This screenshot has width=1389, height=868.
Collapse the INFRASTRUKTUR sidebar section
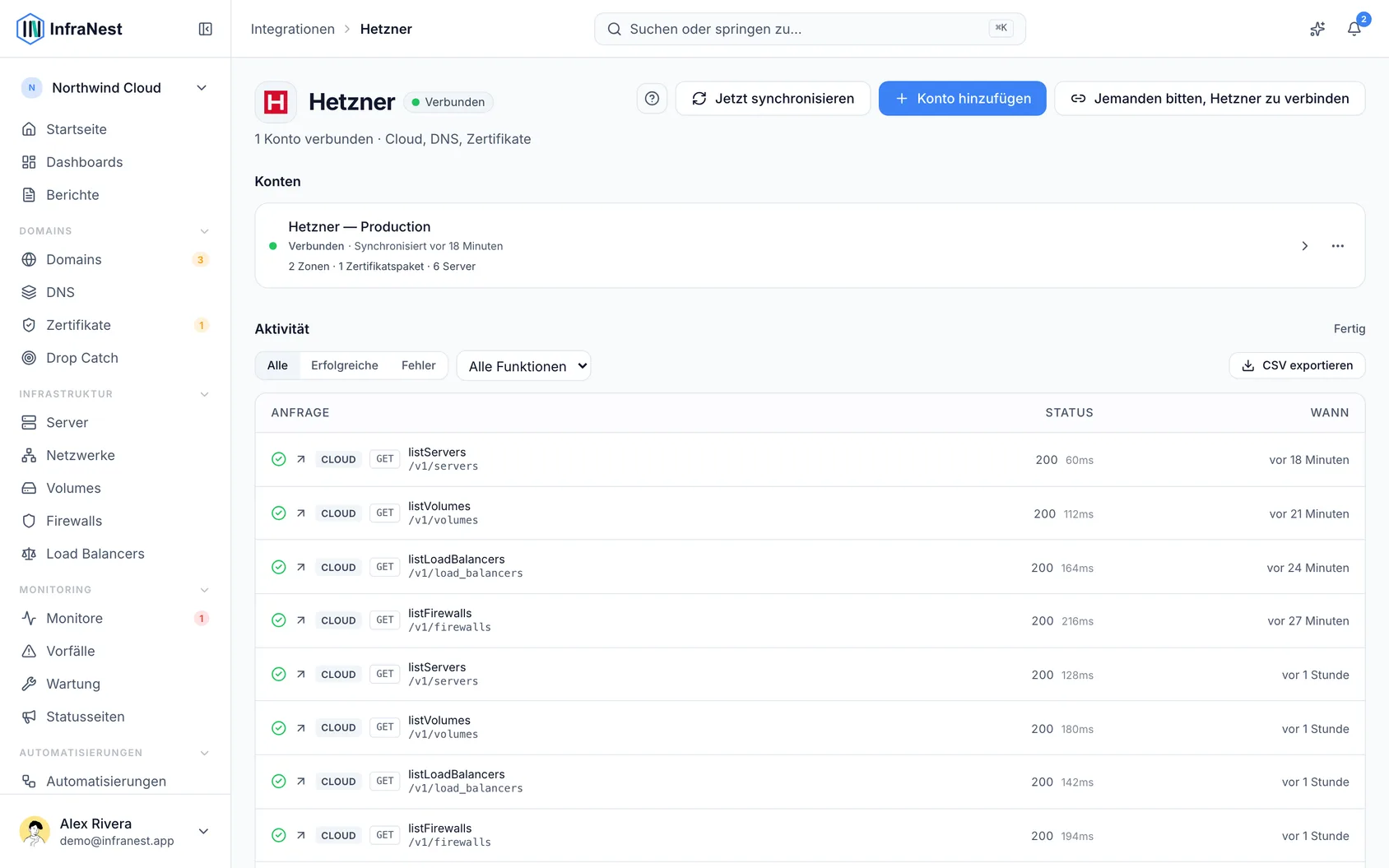point(204,394)
